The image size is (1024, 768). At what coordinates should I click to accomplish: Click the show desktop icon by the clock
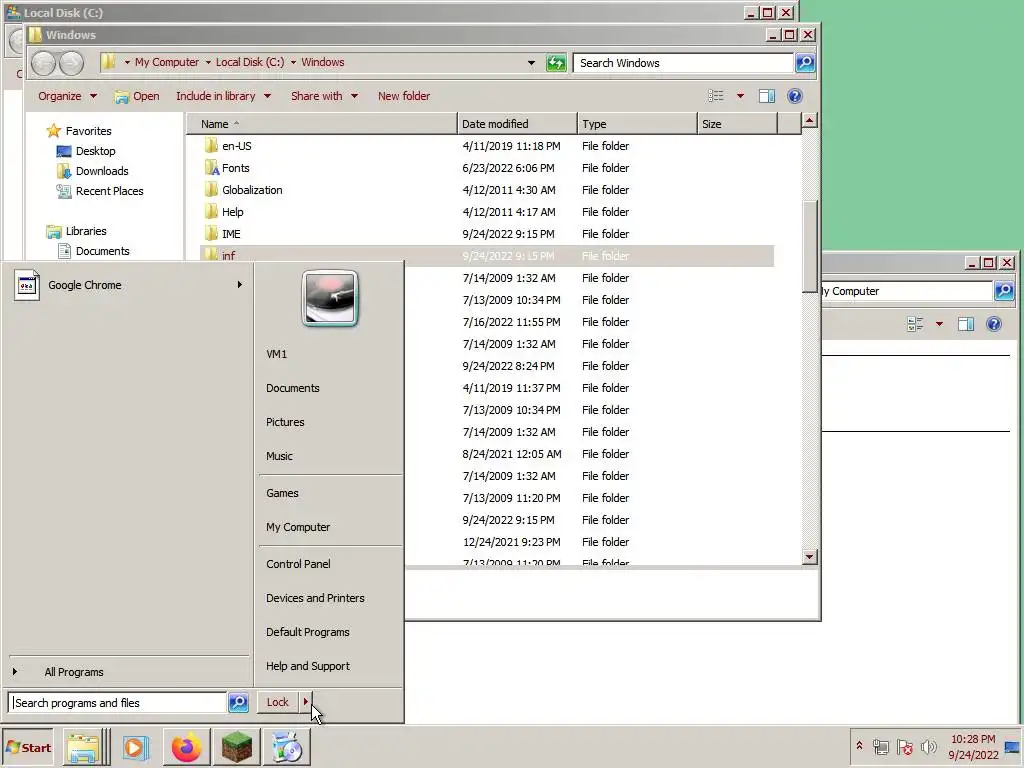click(1013, 746)
